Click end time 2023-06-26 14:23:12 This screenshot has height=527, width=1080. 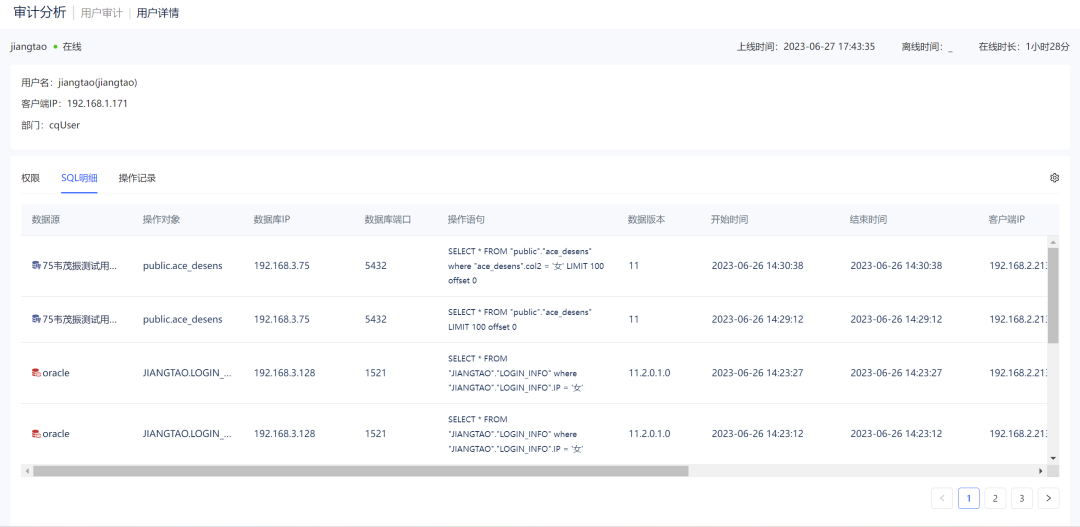click(x=896, y=434)
